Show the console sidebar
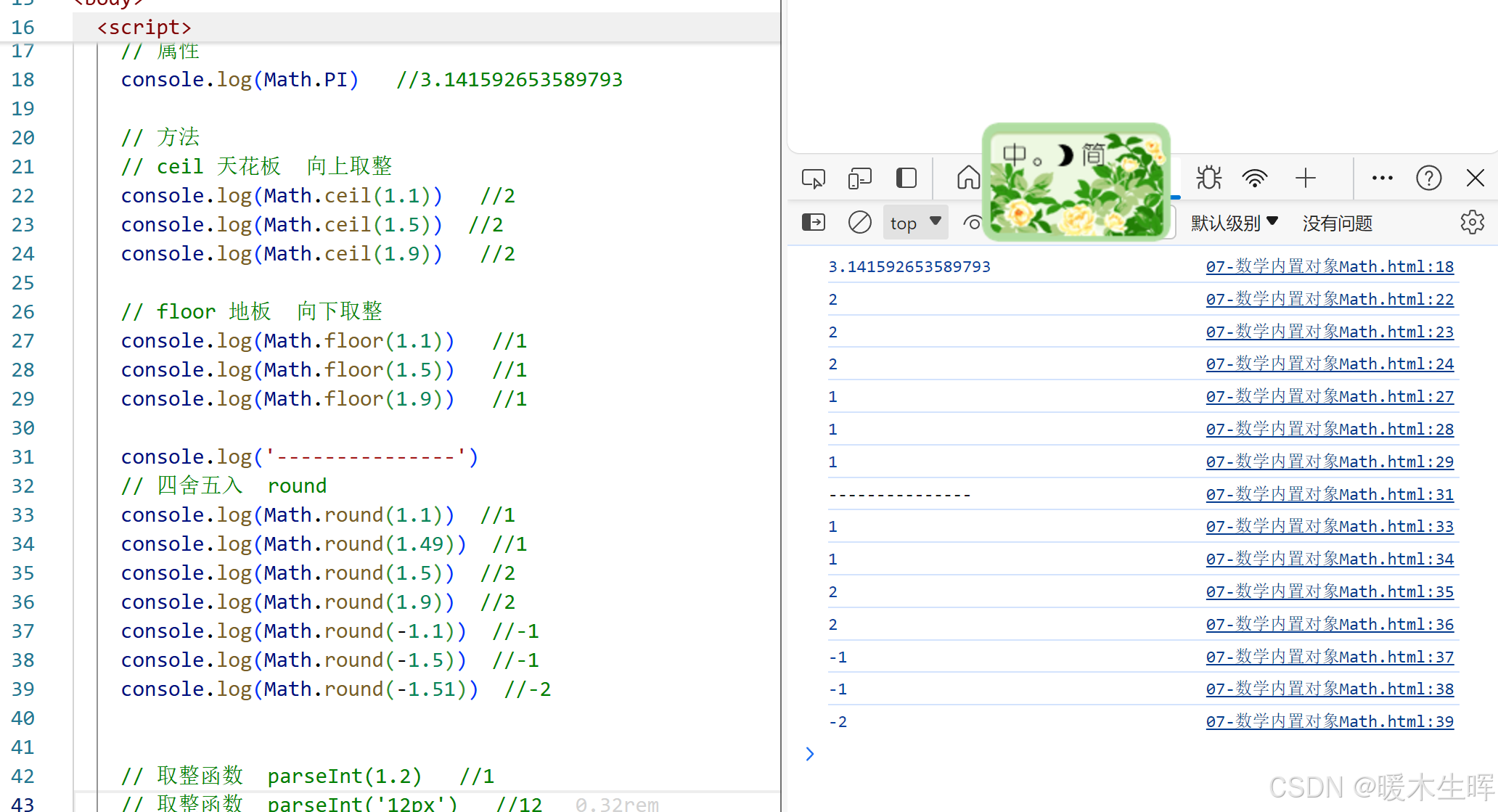This screenshot has width=1498, height=812. coord(814,222)
